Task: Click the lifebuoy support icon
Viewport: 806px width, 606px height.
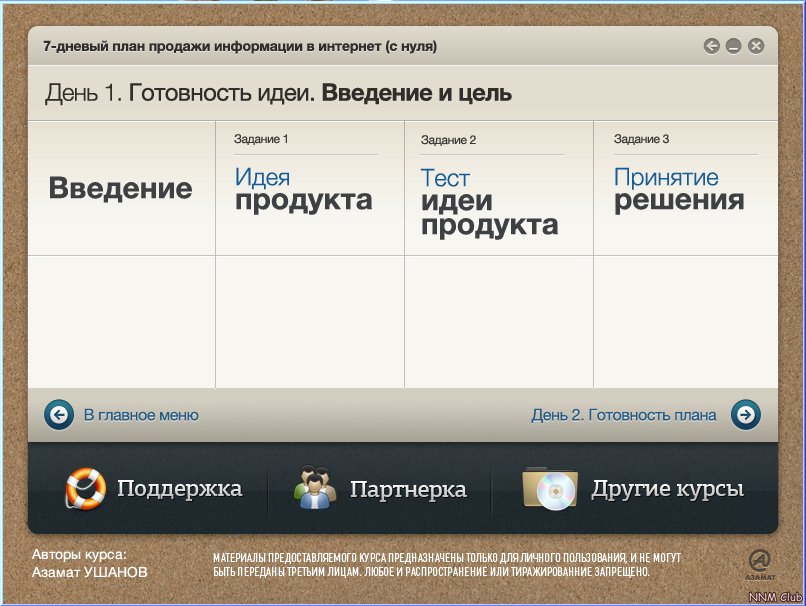Action: coord(85,489)
